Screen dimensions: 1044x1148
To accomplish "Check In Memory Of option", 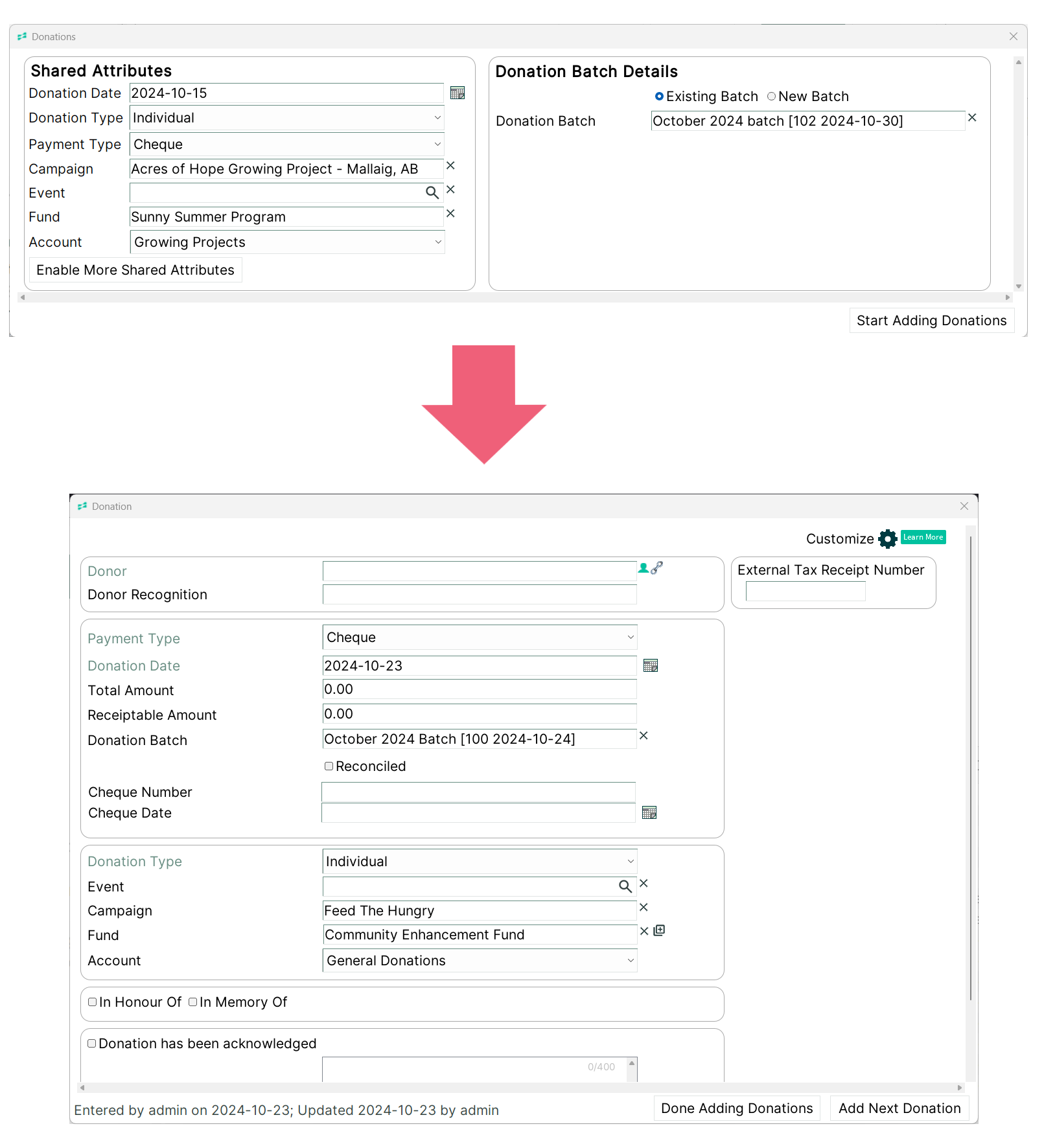I will coord(193,1002).
